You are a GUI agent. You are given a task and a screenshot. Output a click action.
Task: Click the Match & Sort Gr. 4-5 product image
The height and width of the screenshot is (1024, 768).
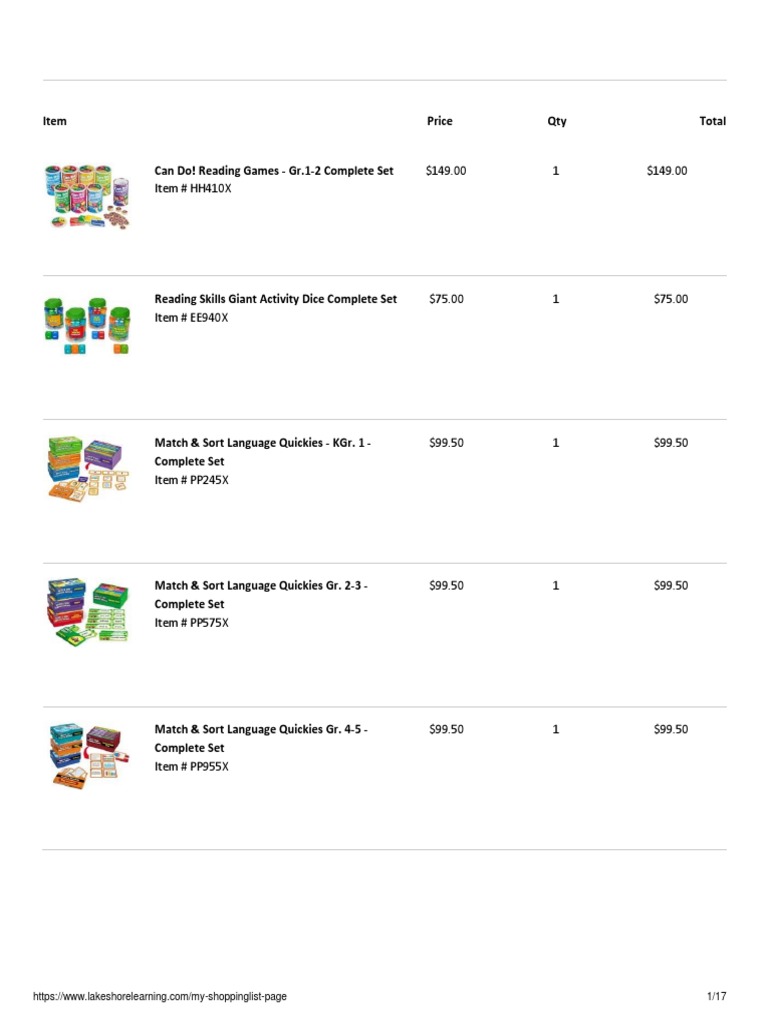pos(87,754)
